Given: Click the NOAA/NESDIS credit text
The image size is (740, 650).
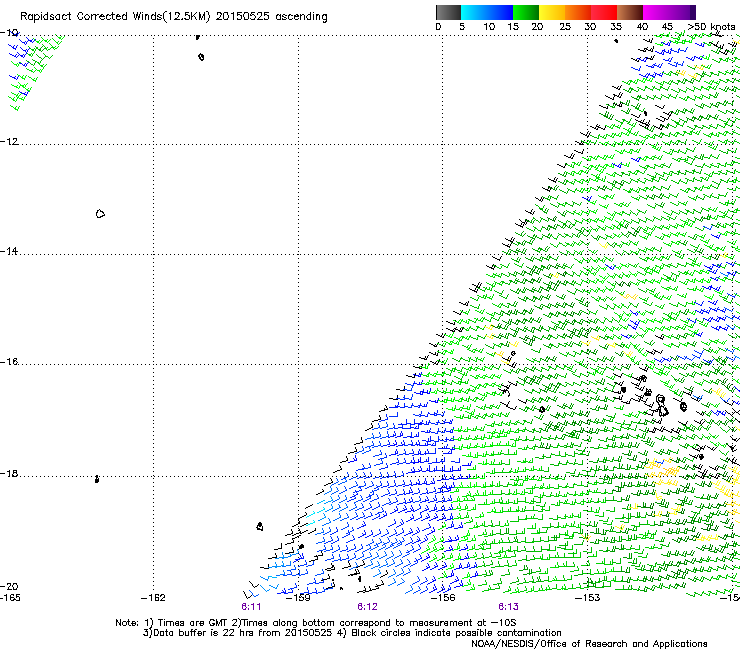Looking at the screenshot, I should 589,644.
